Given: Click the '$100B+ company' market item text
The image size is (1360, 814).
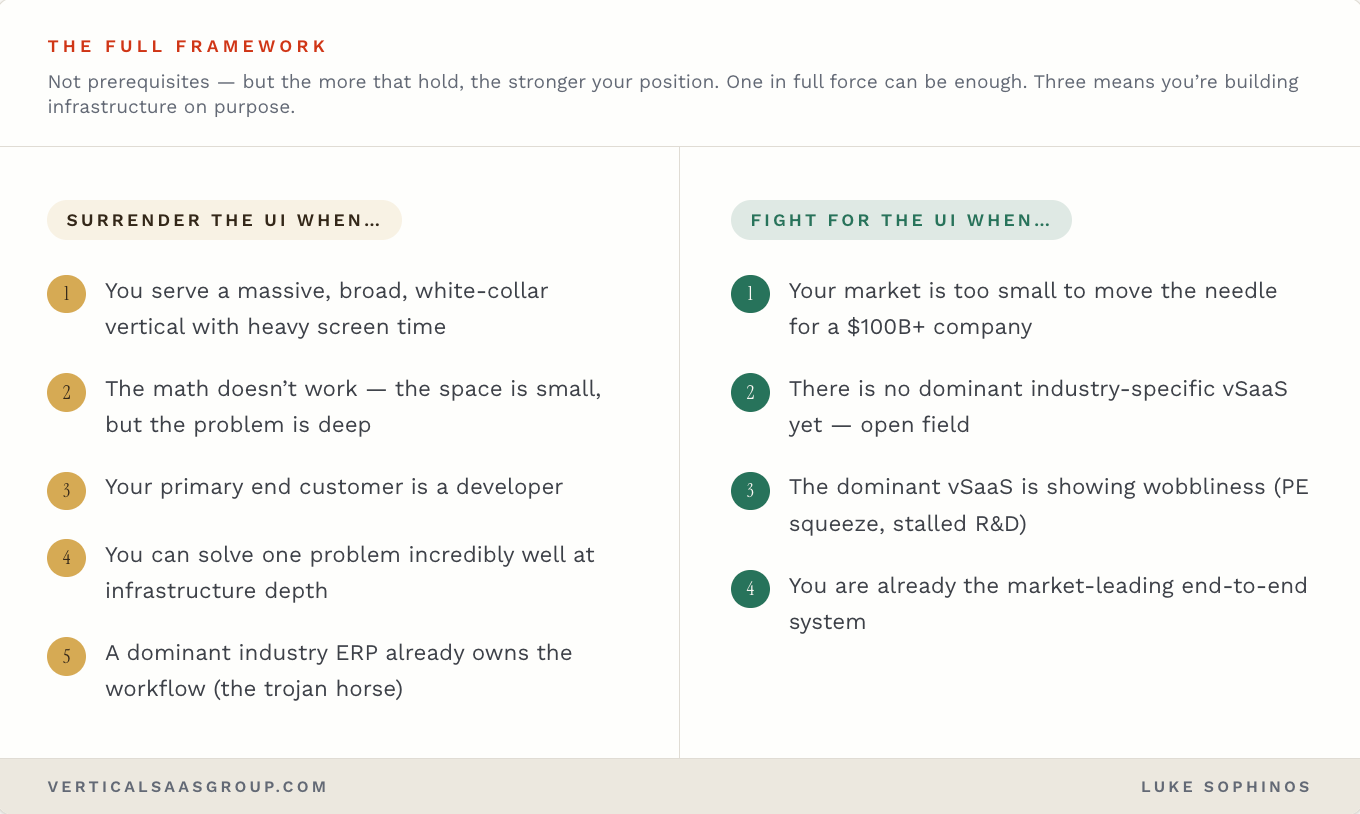Looking at the screenshot, I should (x=1033, y=308).
